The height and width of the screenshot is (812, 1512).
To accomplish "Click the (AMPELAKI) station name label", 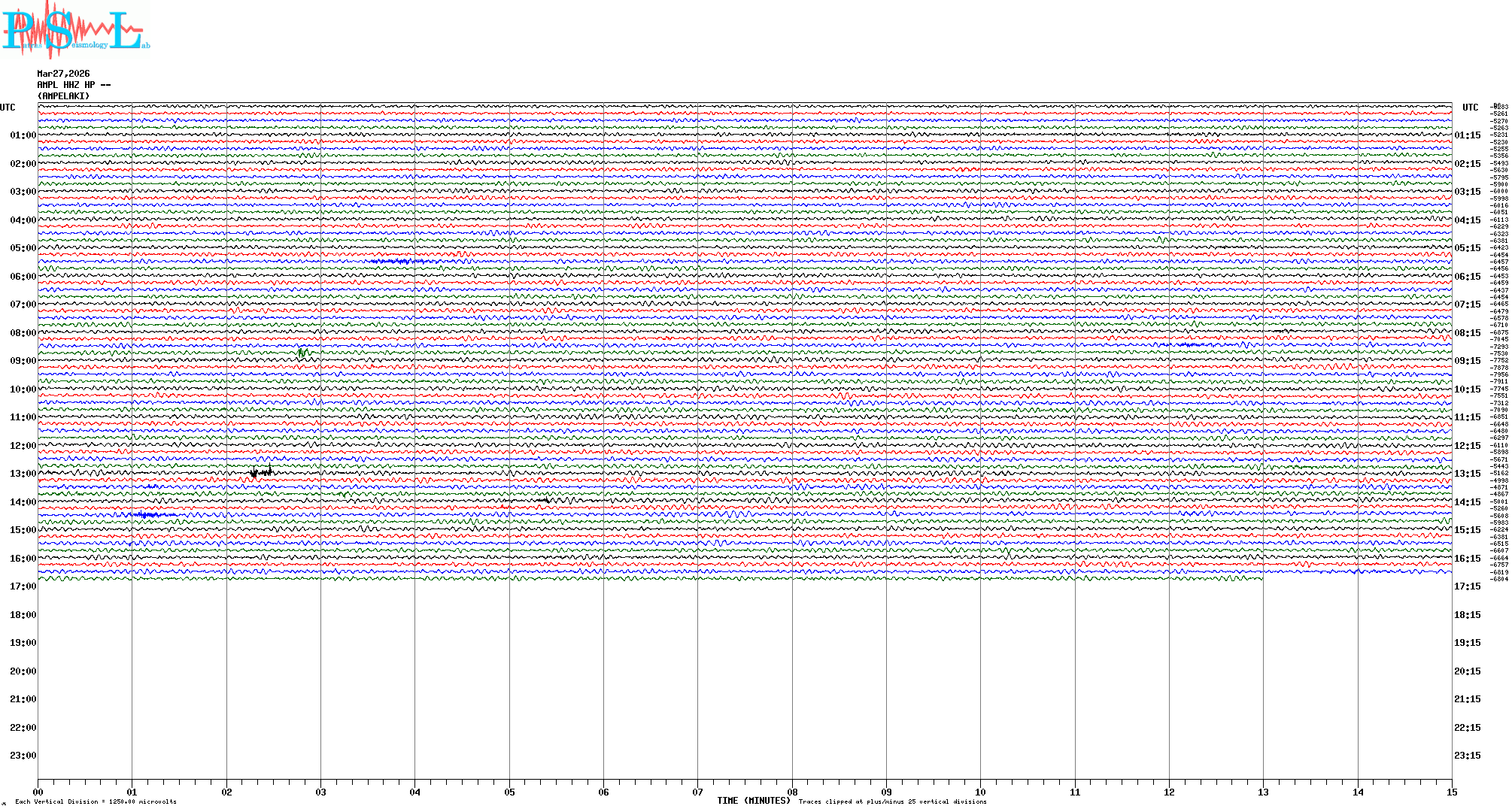I will tap(63, 96).
